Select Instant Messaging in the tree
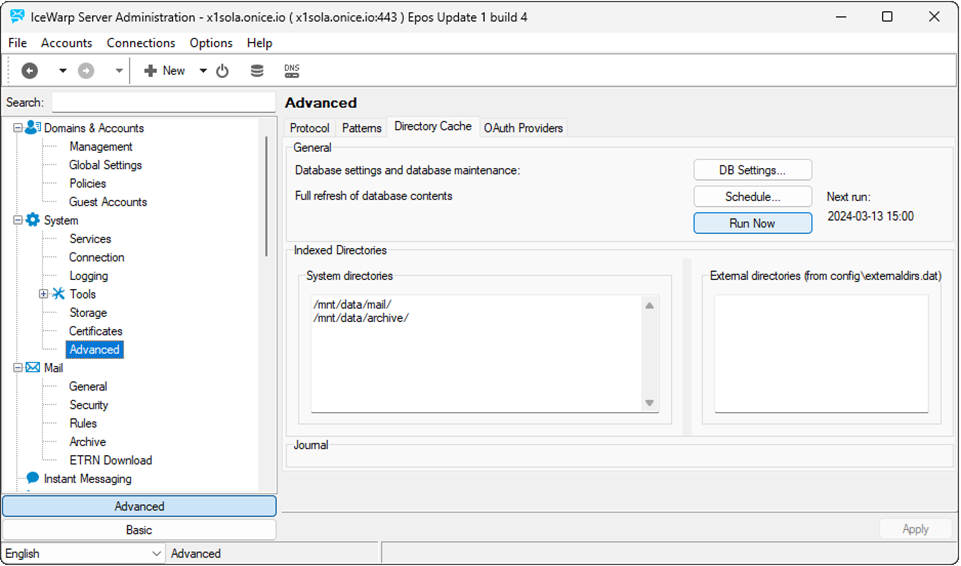 click(x=88, y=478)
